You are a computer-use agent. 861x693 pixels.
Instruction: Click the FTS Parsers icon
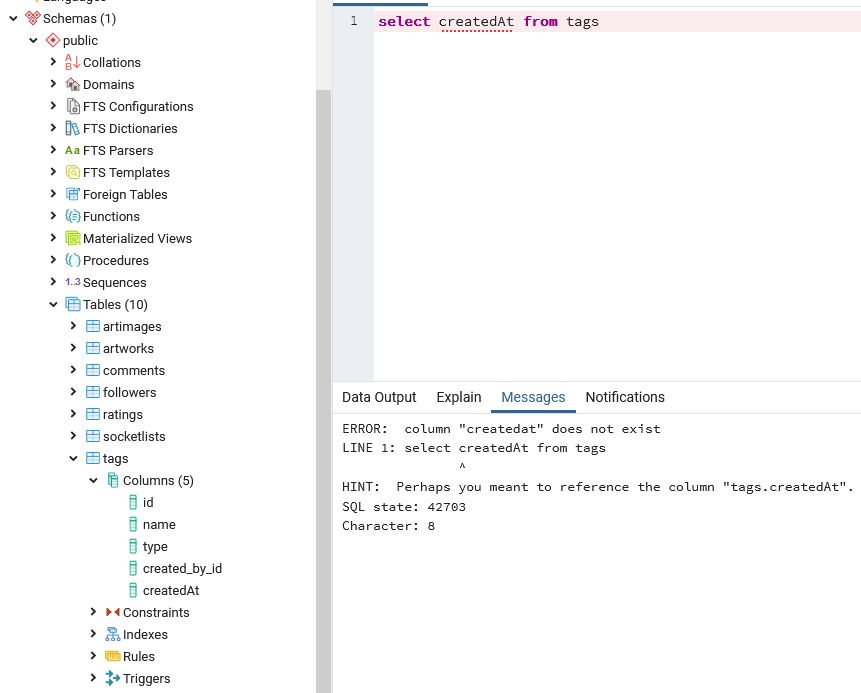(72, 150)
